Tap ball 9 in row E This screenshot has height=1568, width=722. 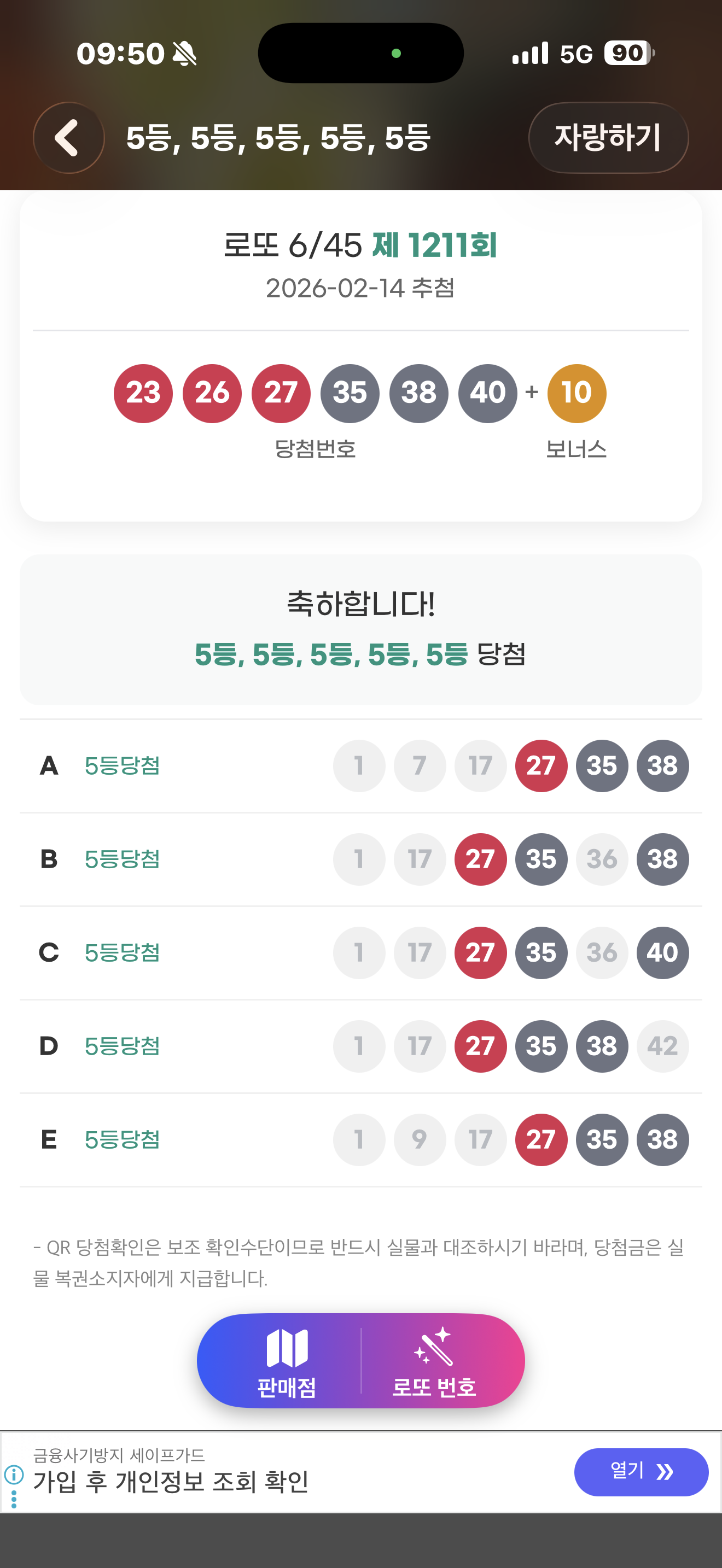pos(420,1139)
